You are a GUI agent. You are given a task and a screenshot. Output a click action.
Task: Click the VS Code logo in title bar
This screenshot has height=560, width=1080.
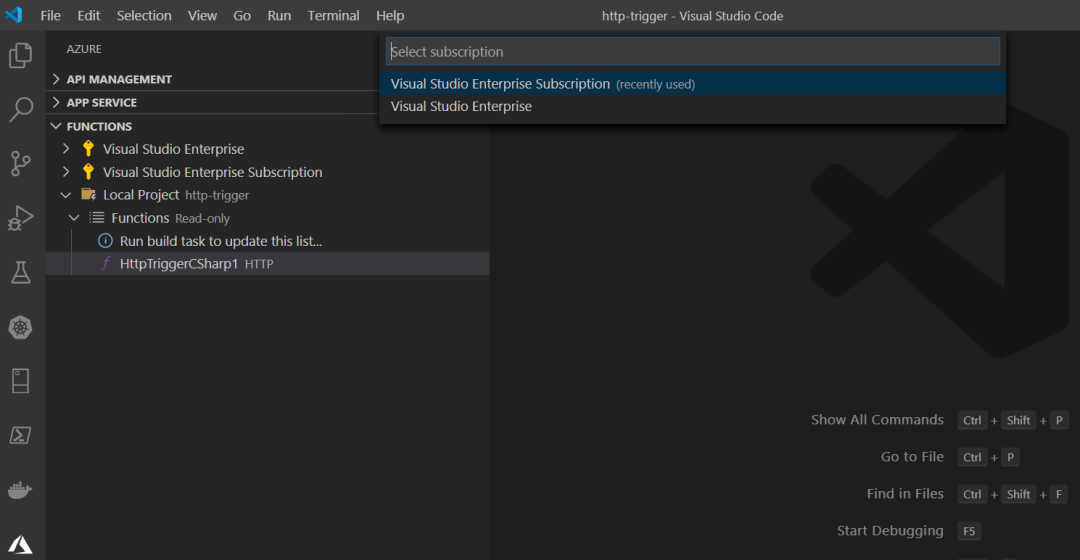(14, 15)
